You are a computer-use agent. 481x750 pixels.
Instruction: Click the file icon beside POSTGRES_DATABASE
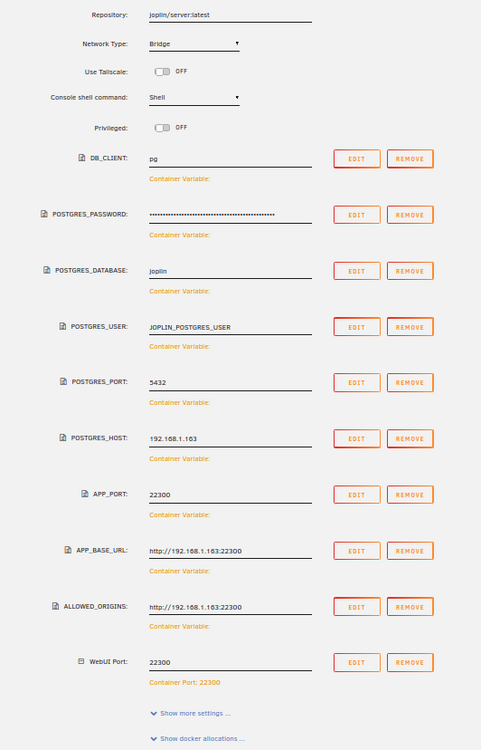tap(47, 270)
